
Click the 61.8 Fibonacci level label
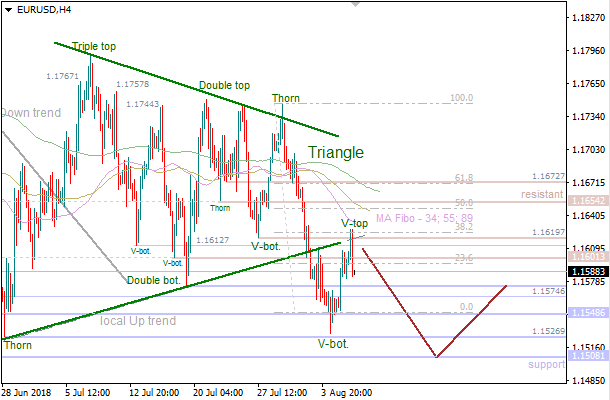click(x=463, y=178)
